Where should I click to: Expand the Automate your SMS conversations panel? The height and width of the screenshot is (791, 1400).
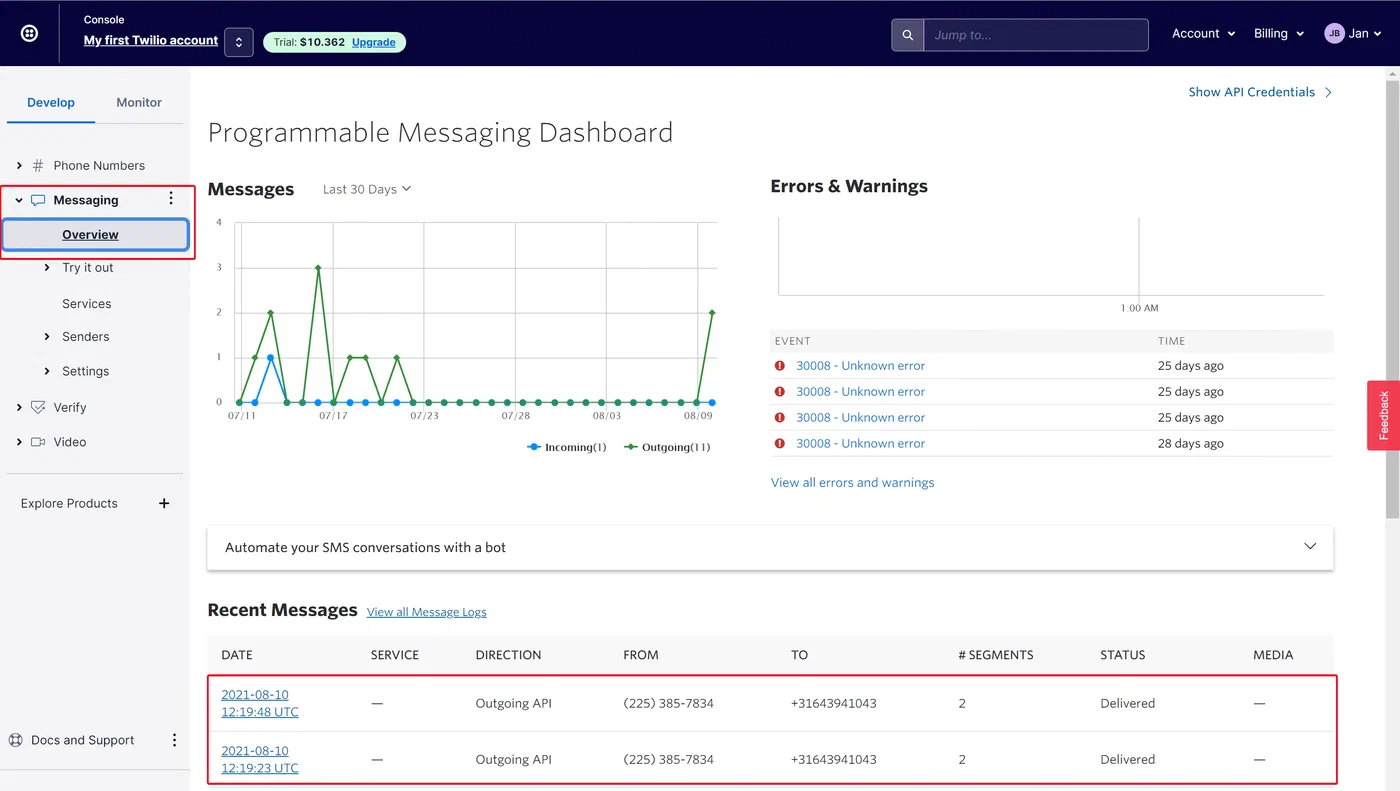(770, 547)
